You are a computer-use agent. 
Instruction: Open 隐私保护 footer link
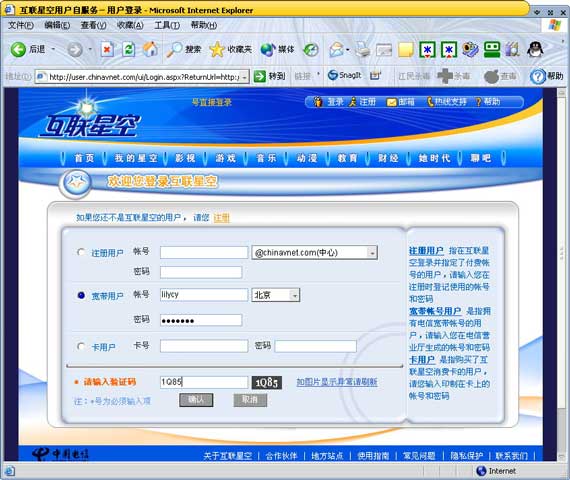coord(466,456)
